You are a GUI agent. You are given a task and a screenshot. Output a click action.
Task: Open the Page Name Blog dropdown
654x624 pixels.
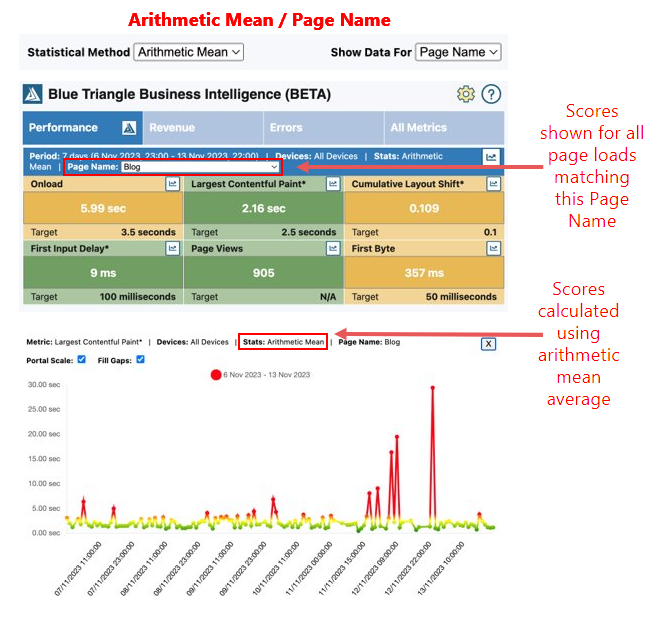pyautogui.click(x=201, y=167)
